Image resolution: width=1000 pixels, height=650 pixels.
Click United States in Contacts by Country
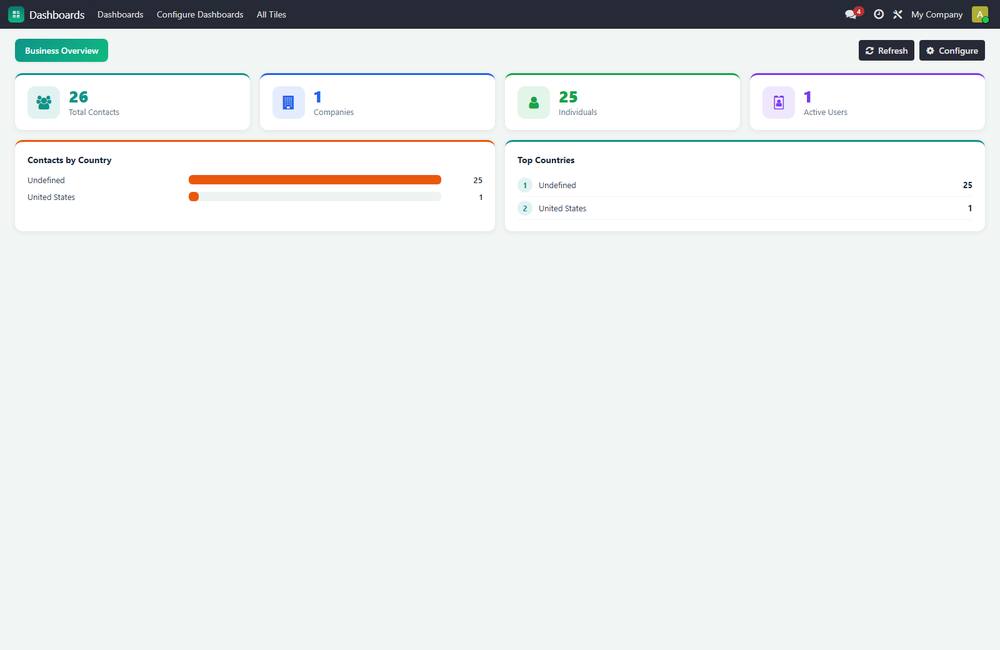51,197
